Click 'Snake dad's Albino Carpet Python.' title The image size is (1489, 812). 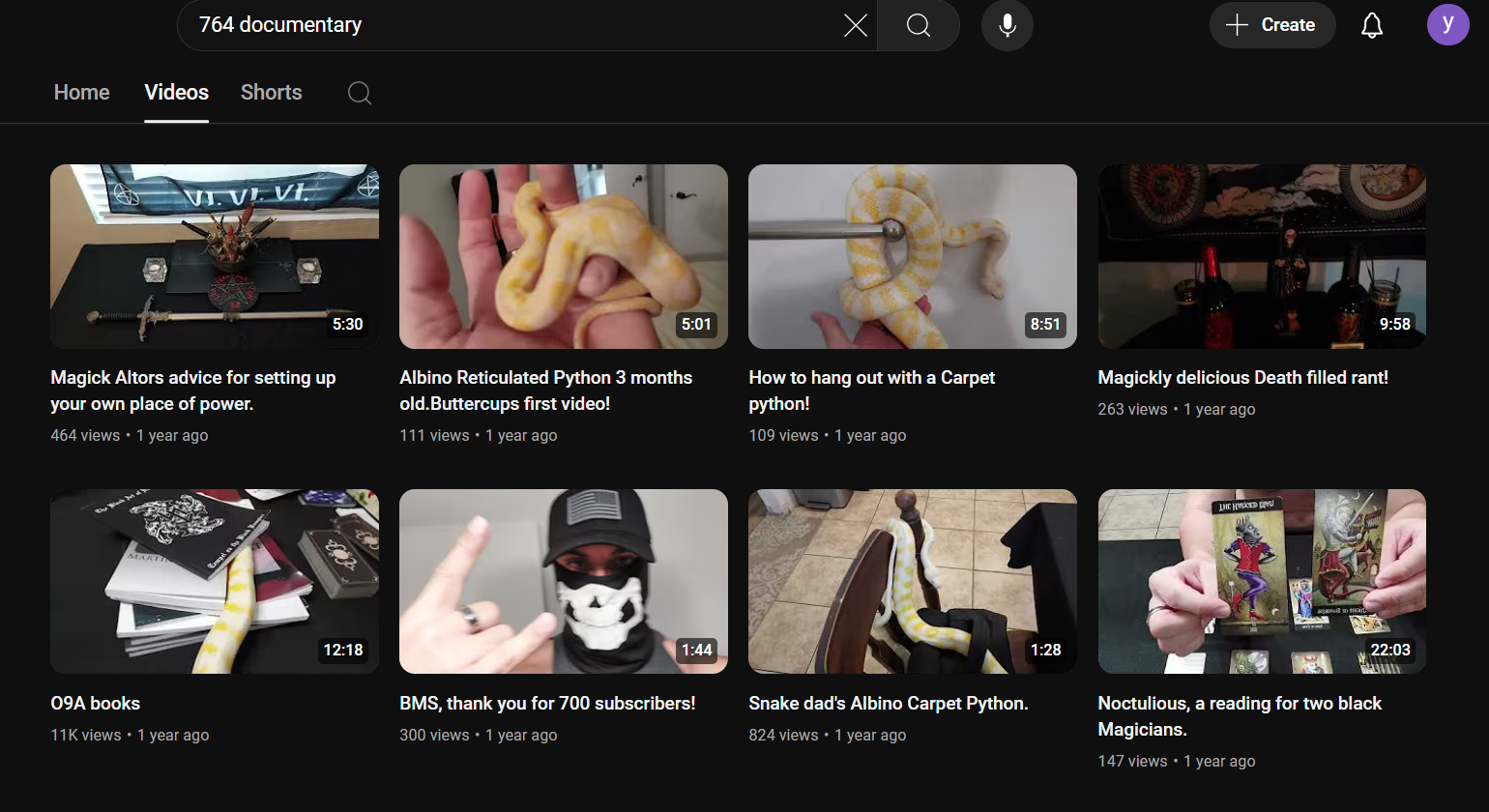[x=889, y=704]
